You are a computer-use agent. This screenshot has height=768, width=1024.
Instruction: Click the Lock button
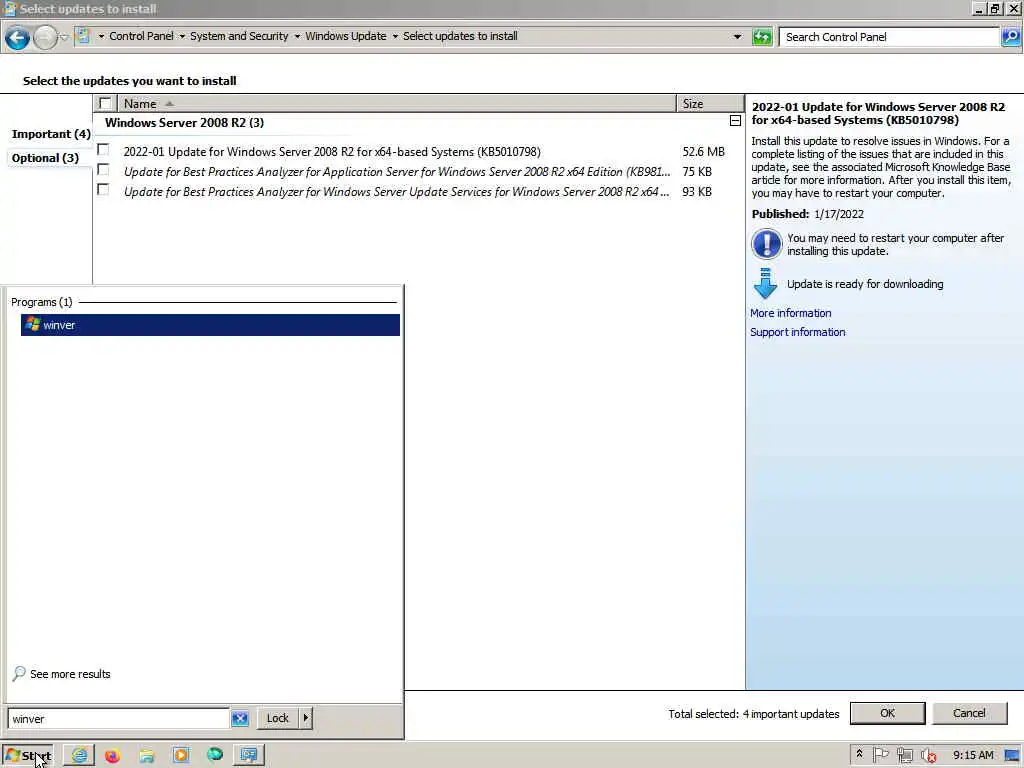(x=278, y=718)
